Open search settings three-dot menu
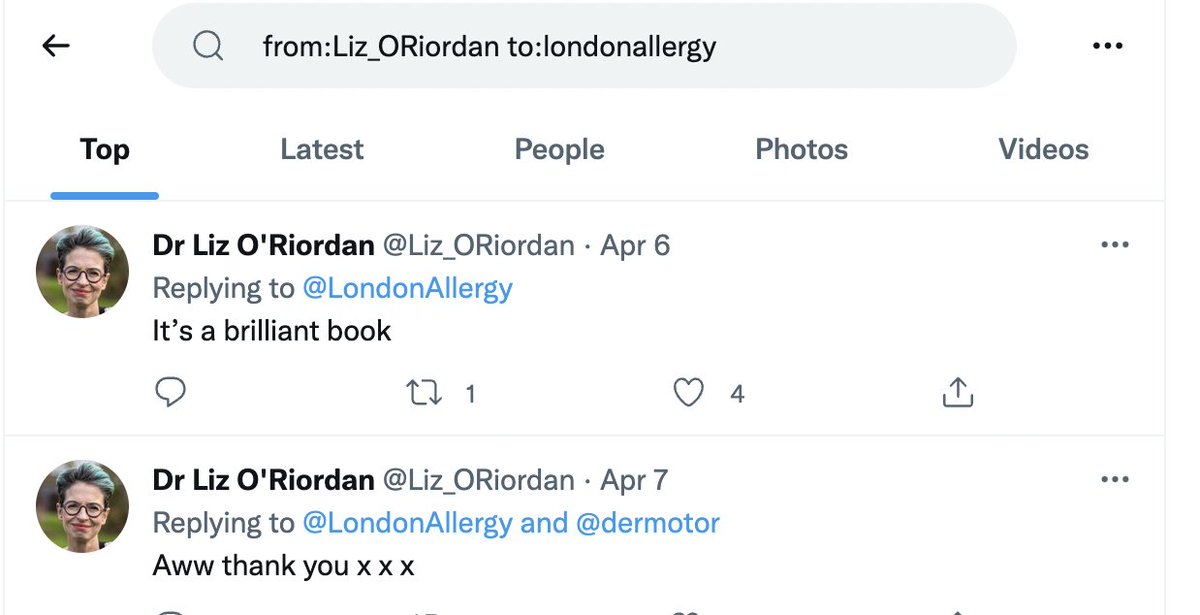 [1108, 46]
